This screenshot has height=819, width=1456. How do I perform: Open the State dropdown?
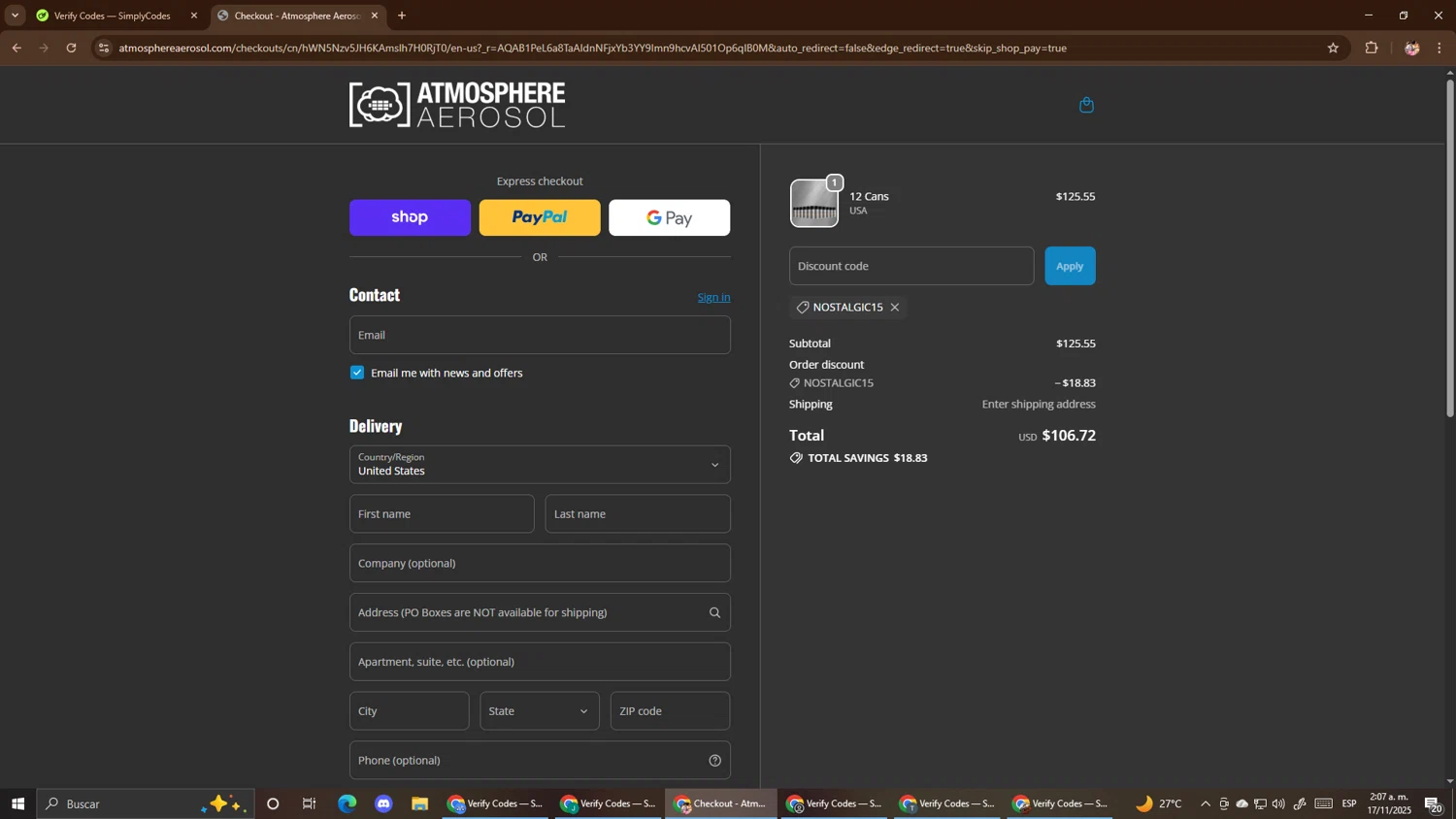click(x=540, y=711)
